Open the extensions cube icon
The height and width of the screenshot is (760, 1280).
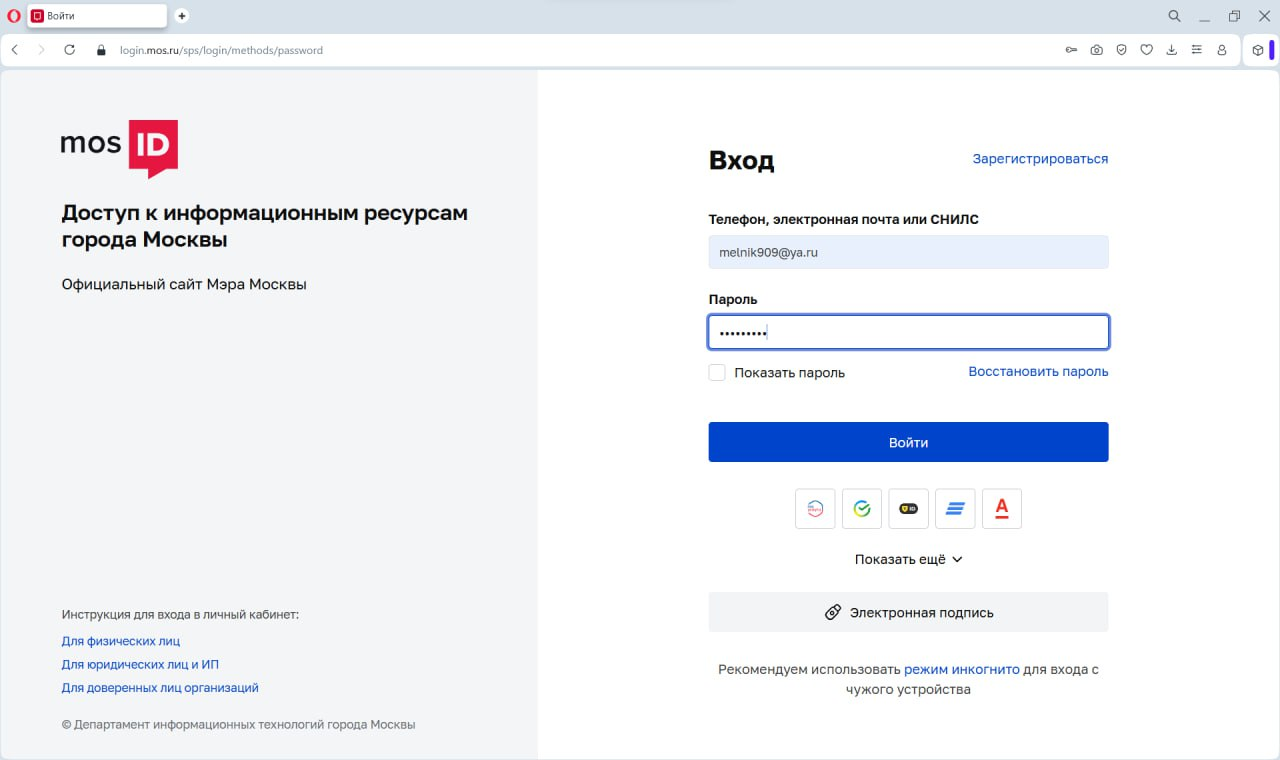coord(1259,49)
